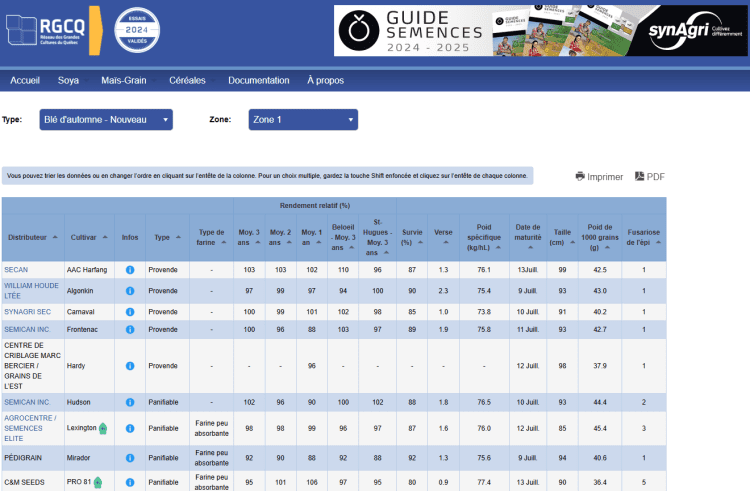Select the AAC Harfang cultivar cell
This screenshot has height=491, width=750.
tap(89, 270)
